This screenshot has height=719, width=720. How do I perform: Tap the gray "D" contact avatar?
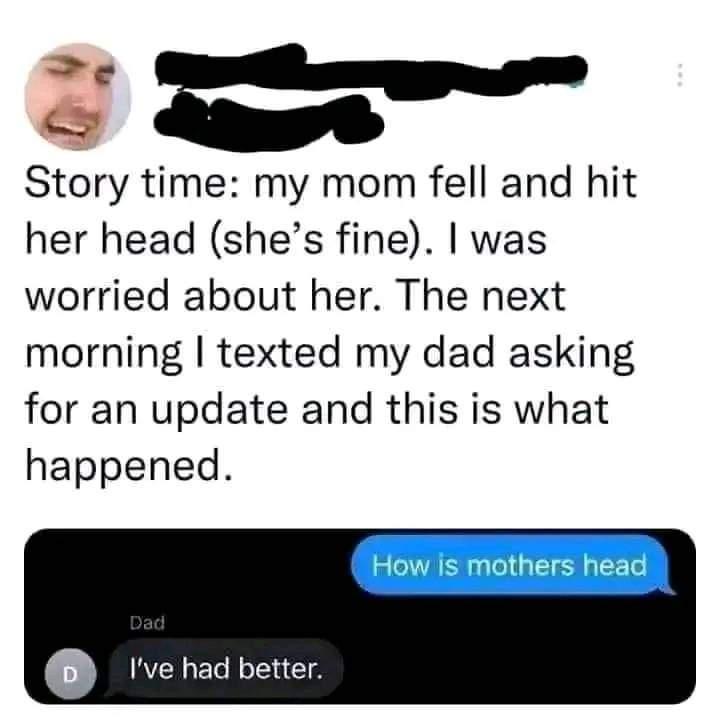pyautogui.click(x=70, y=674)
